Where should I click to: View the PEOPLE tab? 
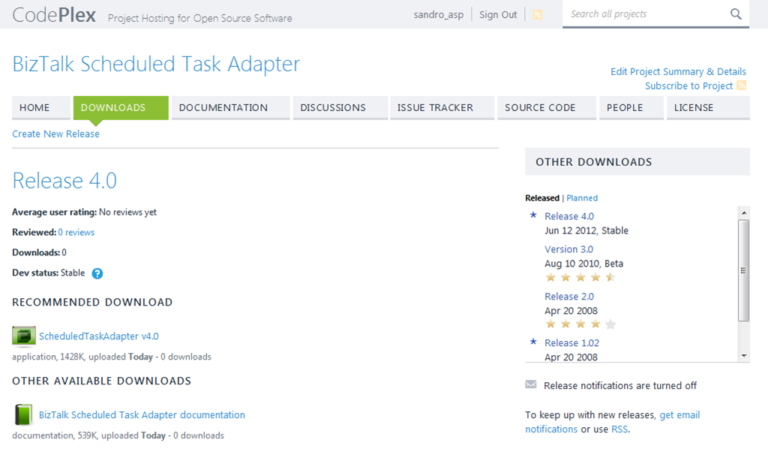631,108
